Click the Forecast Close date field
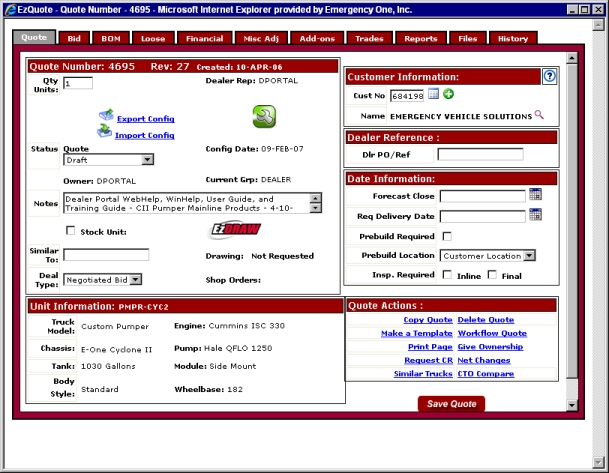 [x=483, y=196]
